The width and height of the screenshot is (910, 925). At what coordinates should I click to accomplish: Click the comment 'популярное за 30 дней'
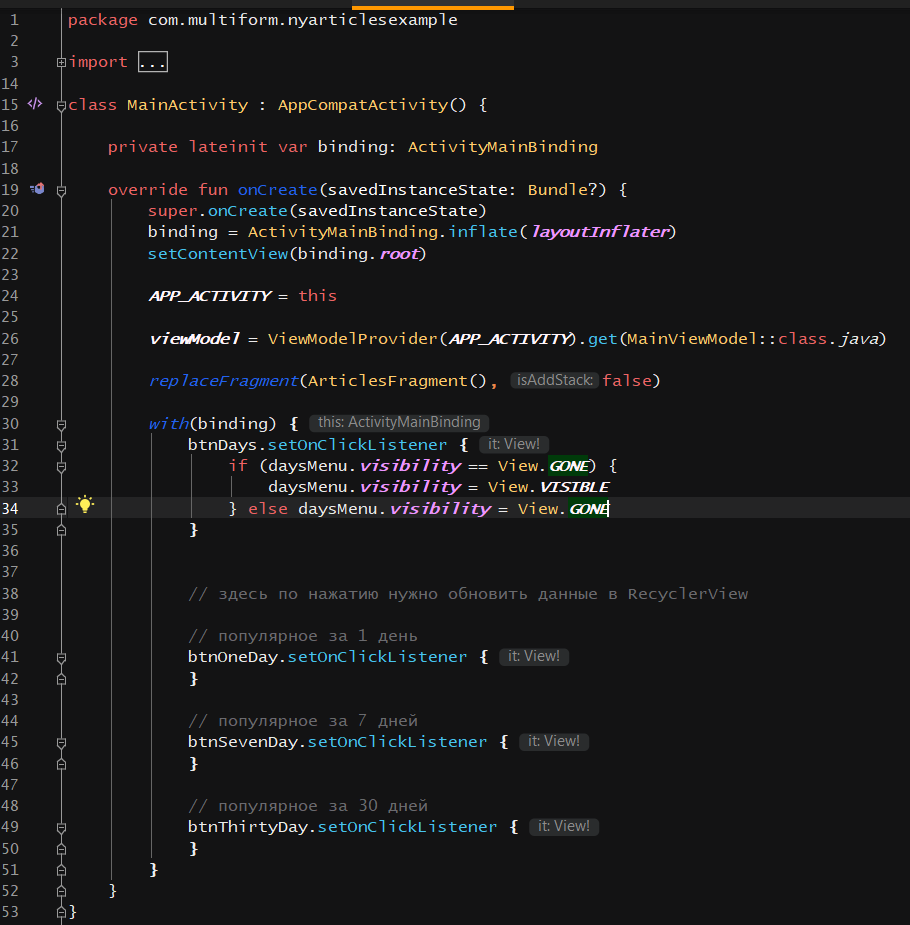[x=308, y=806]
